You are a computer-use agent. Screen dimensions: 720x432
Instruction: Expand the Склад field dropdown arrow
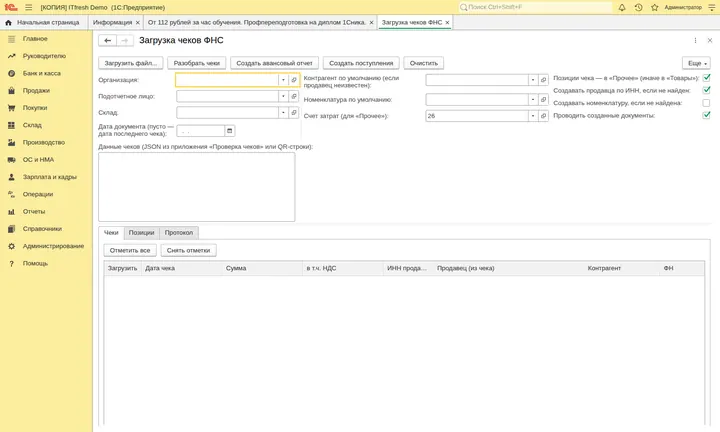click(x=283, y=112)
